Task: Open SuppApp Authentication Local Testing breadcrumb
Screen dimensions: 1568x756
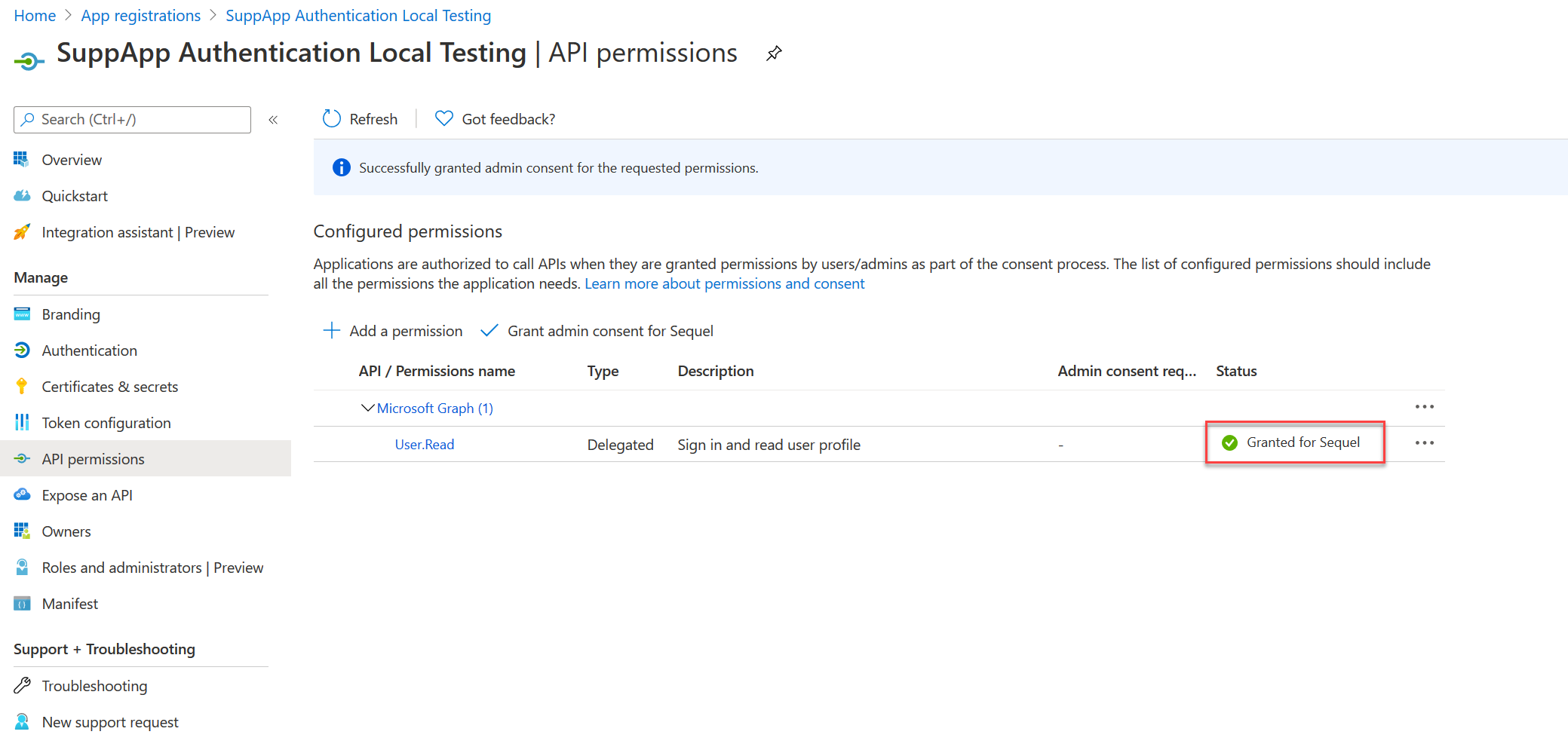Action: [x=358, y=16]
